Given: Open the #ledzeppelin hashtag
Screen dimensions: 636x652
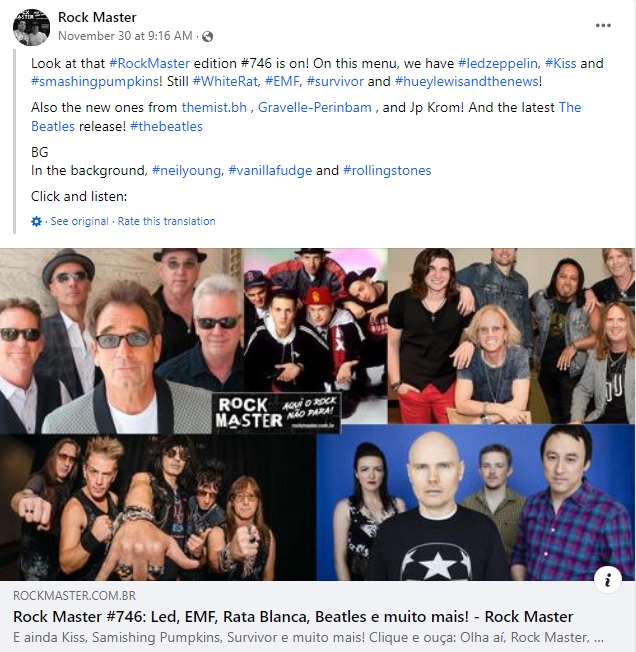Looking at the screenshot, I should coord(498,63).
